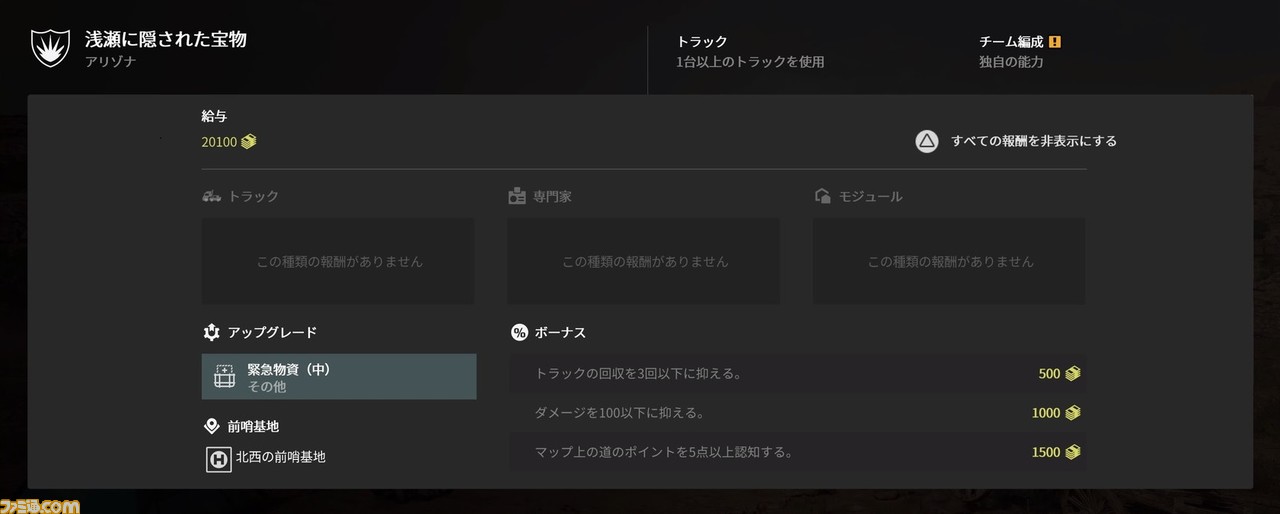Click the アップグレード gear icon
This screenshot has height=514, width=1280.
pos(211,332)
